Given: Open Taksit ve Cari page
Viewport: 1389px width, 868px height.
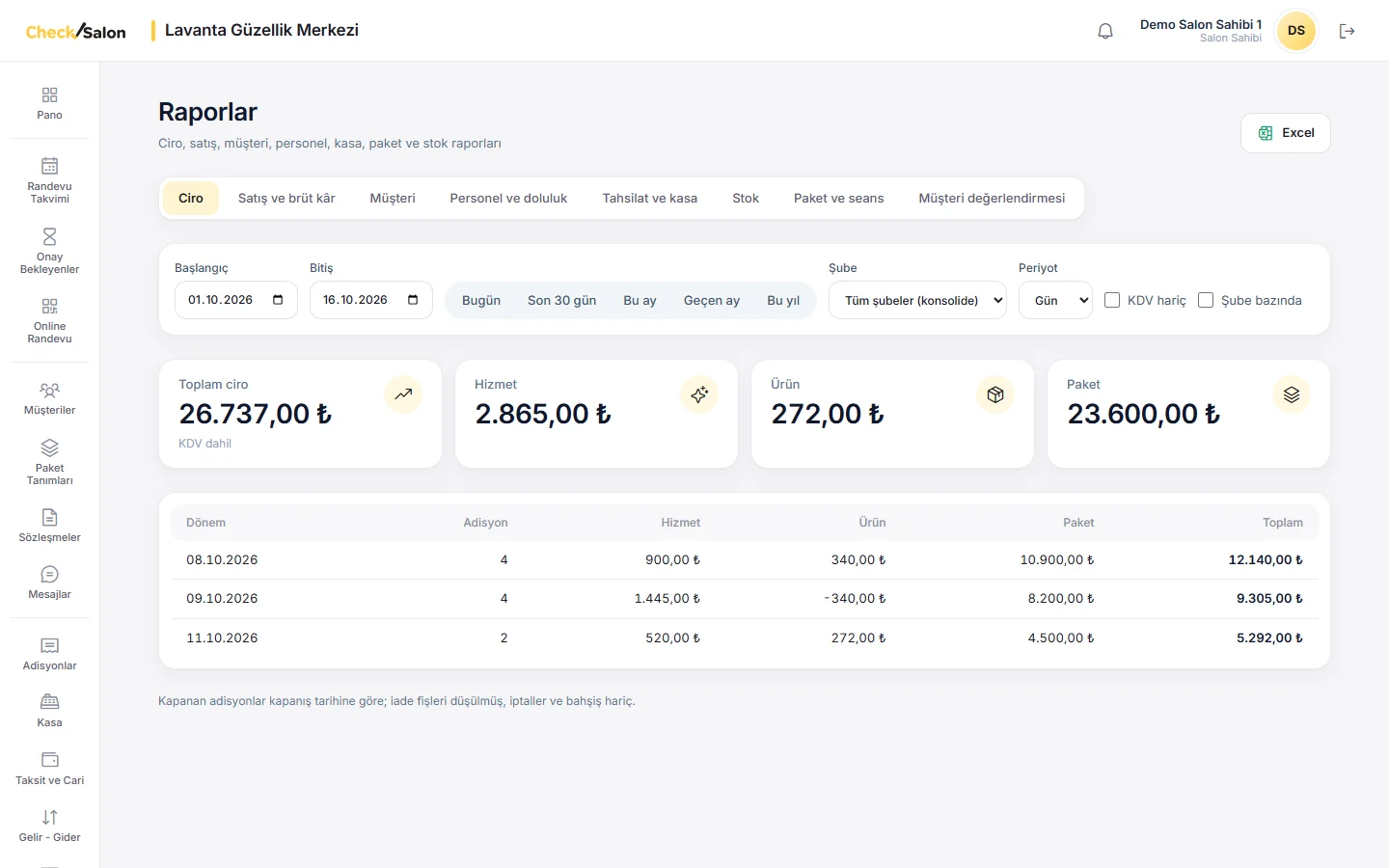Looking at the screenshot, I should [x=49, y=769].
